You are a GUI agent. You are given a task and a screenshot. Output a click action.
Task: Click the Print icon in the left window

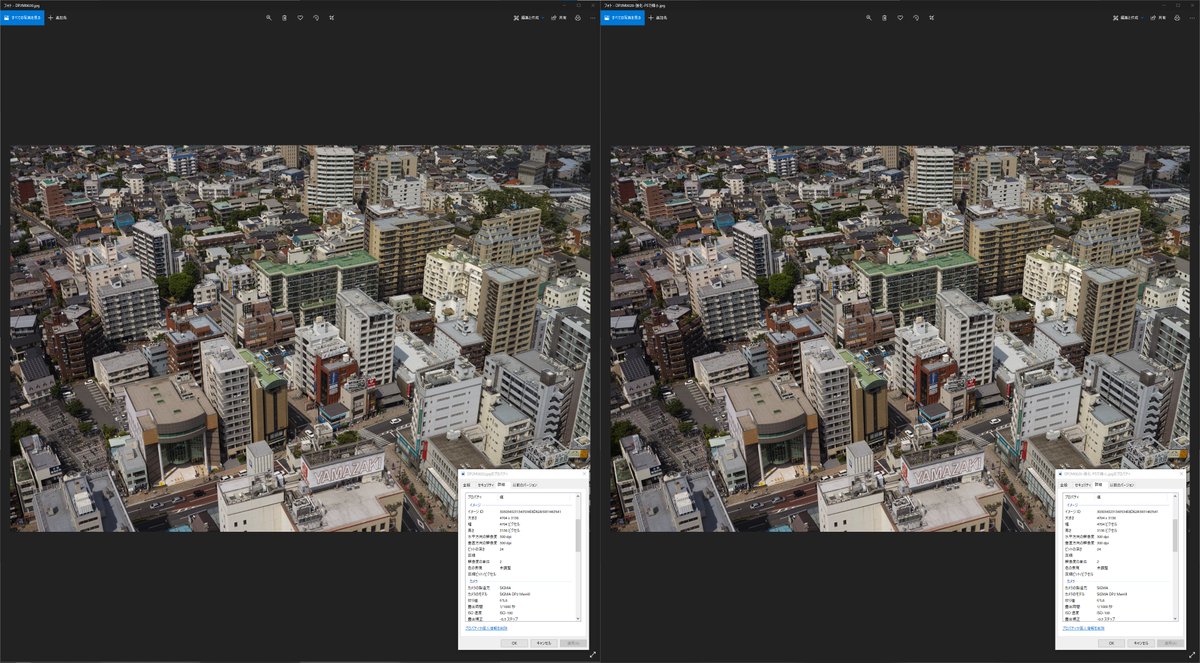[577, 17]
